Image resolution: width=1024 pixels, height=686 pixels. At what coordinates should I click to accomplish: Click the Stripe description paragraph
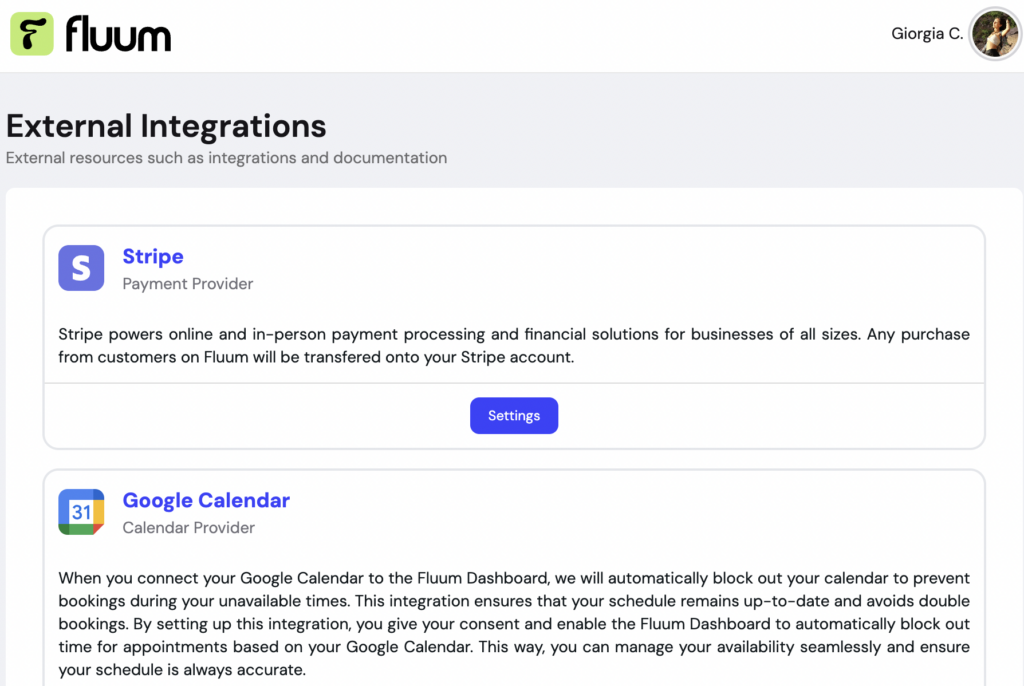click(514, 346)
